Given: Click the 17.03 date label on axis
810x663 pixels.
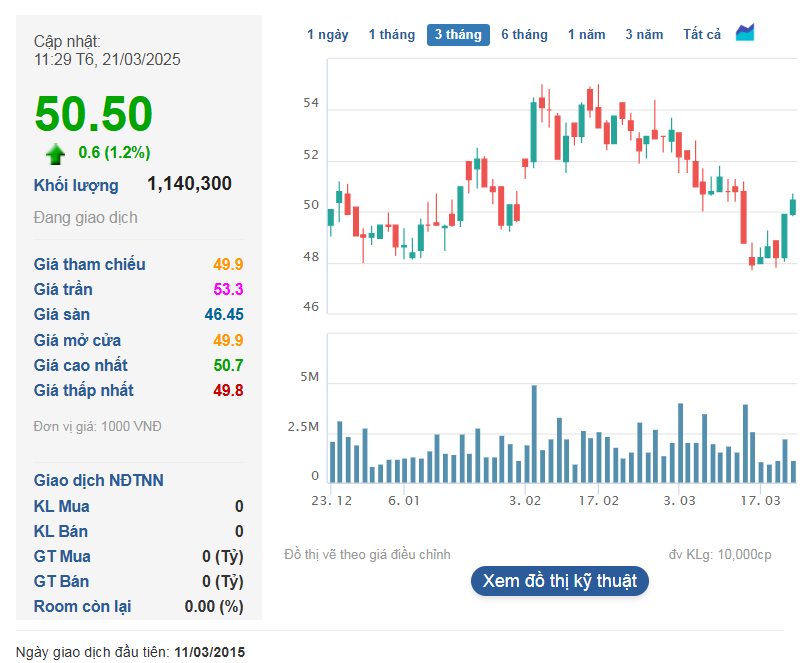Looking at the screenshot, I should [760, 500].
